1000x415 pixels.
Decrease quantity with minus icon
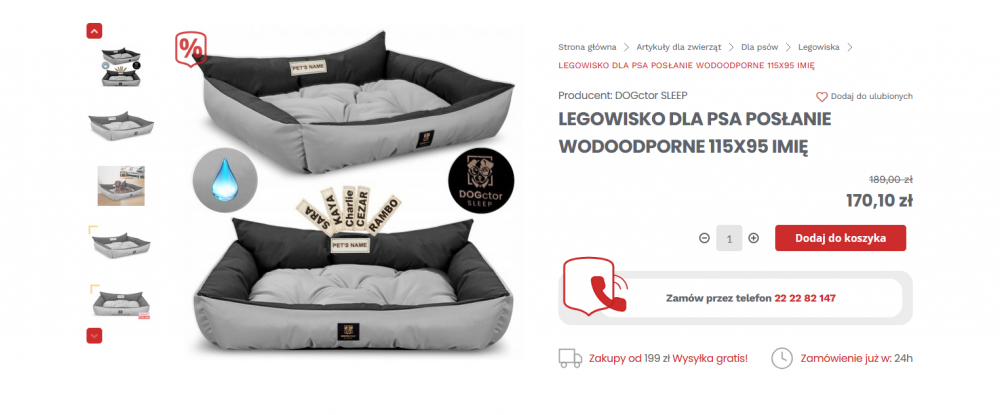tap(704, 238)
